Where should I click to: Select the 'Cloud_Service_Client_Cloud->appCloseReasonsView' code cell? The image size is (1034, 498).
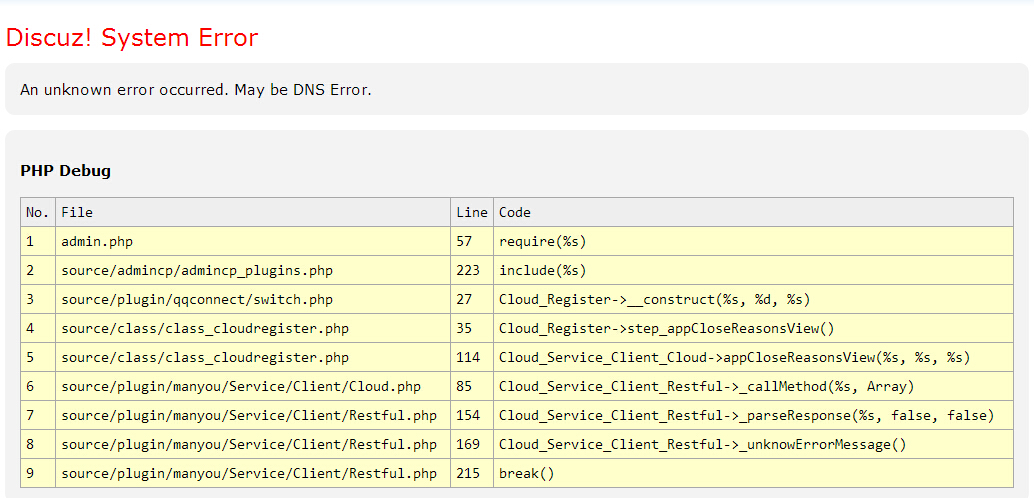pyautogui.click(x=753, y=358)
